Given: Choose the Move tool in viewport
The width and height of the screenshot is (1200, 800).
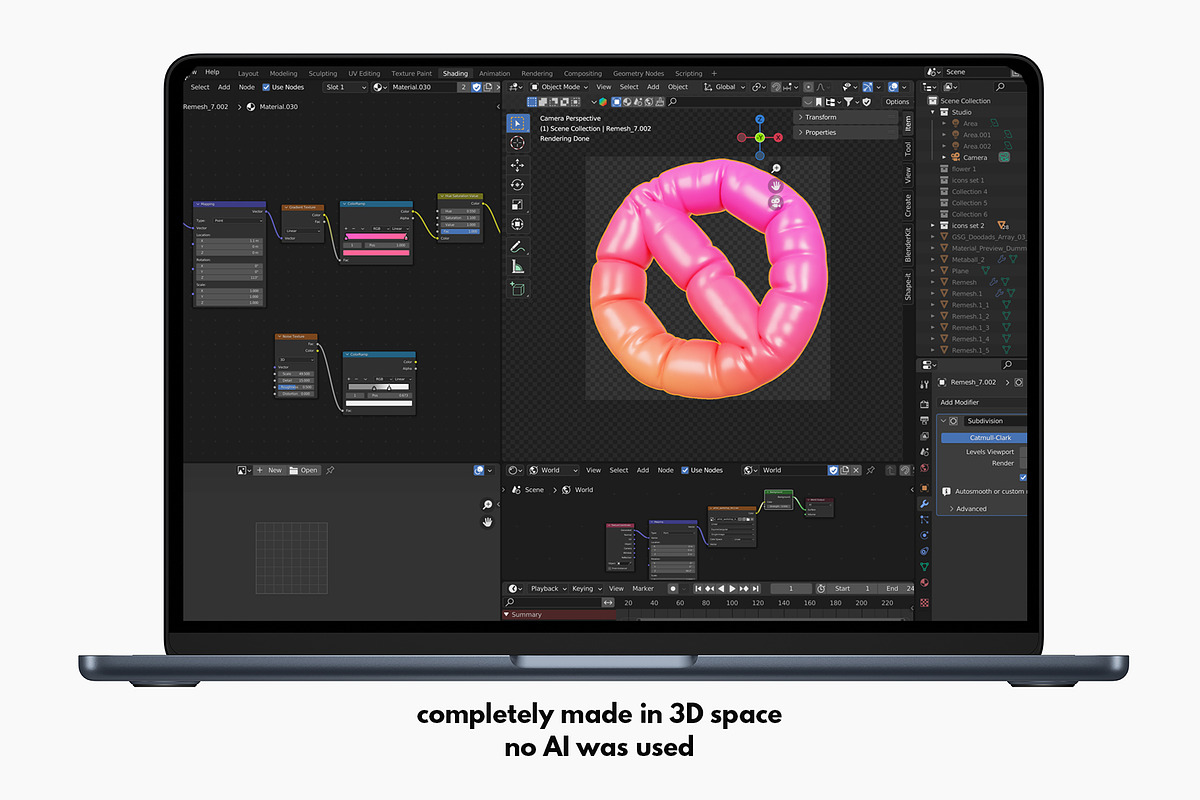Looking at the screenshot, I should click(x=517, y=165).
